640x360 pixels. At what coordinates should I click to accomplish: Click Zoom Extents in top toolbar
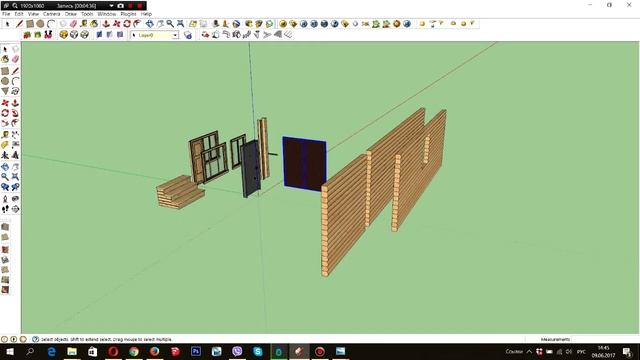click(180, 24)
